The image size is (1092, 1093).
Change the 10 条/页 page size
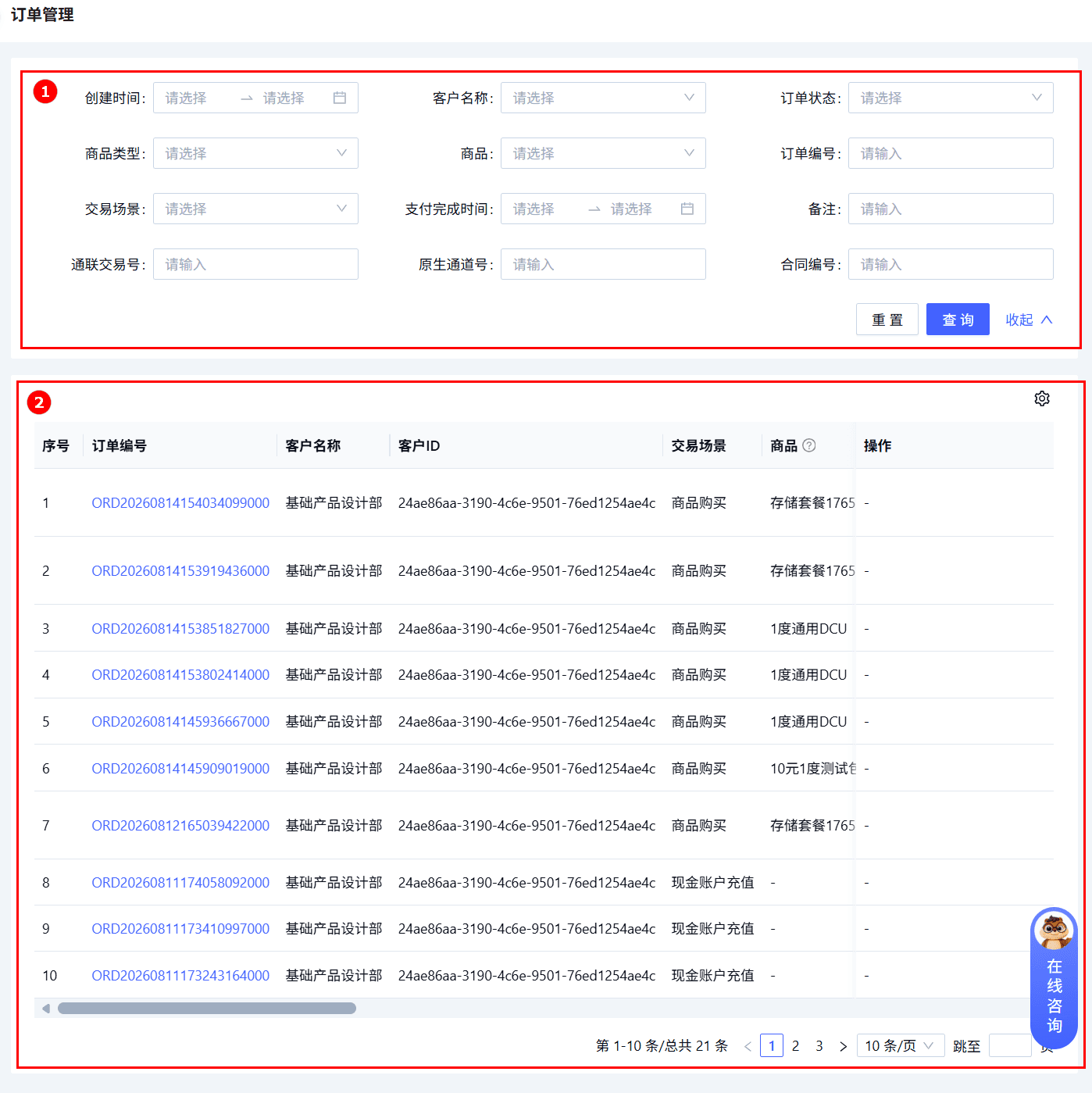tap(901, 1045)
